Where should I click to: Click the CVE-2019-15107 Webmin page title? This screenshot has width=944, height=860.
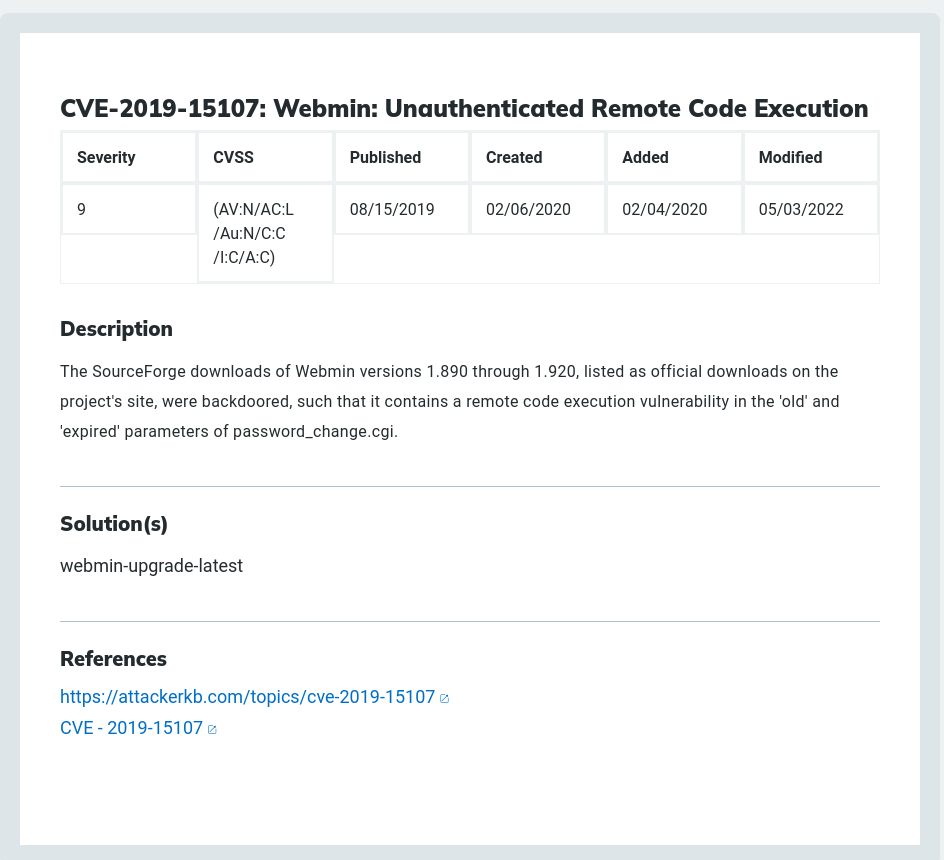(x=464, y=108)
